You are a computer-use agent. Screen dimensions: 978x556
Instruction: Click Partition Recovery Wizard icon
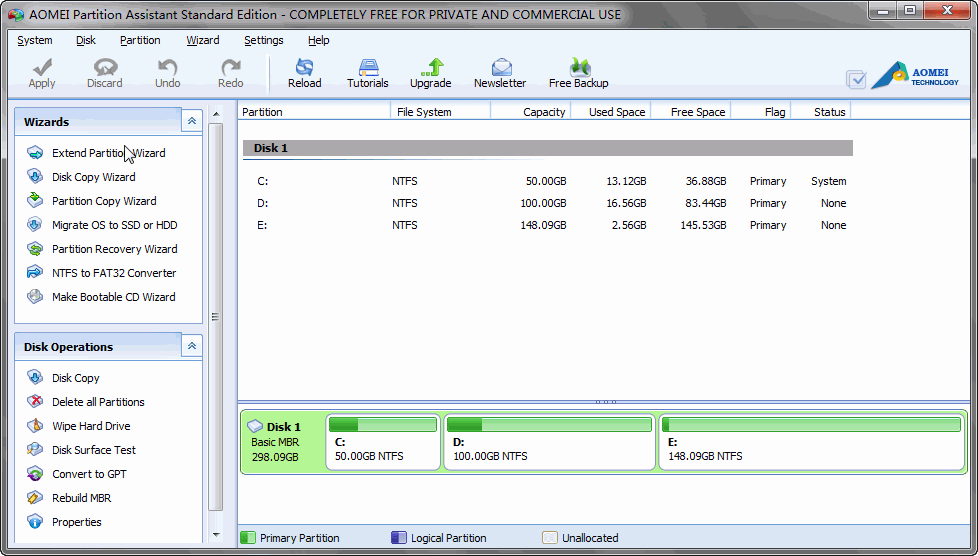[35, 249]
